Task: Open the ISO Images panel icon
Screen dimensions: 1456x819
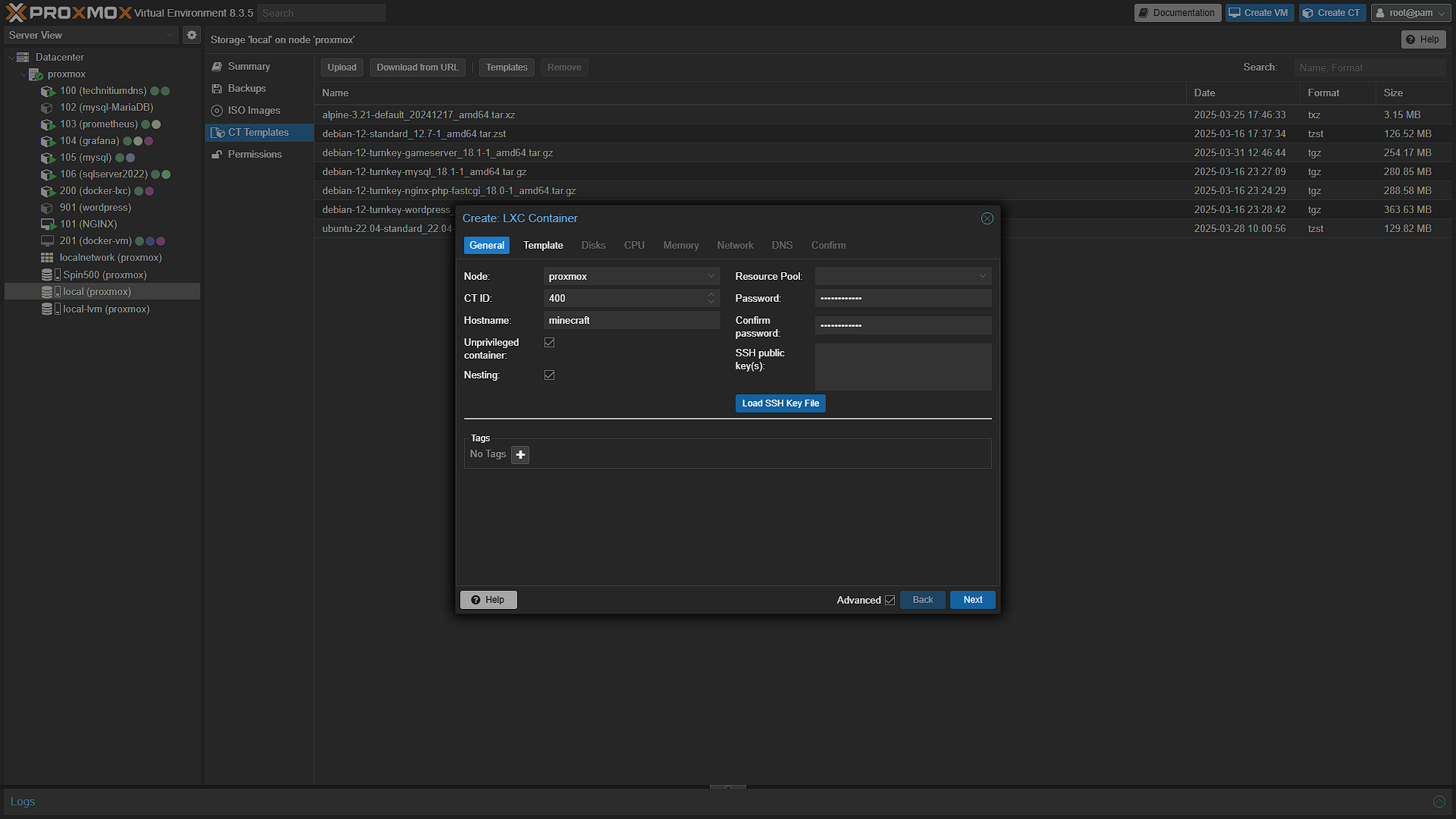Action: coord(217,111)
